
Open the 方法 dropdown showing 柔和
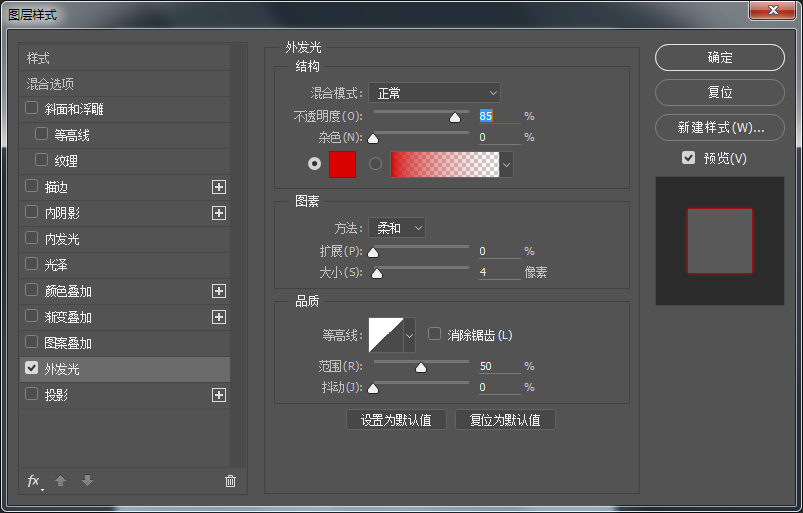[397, 228]
